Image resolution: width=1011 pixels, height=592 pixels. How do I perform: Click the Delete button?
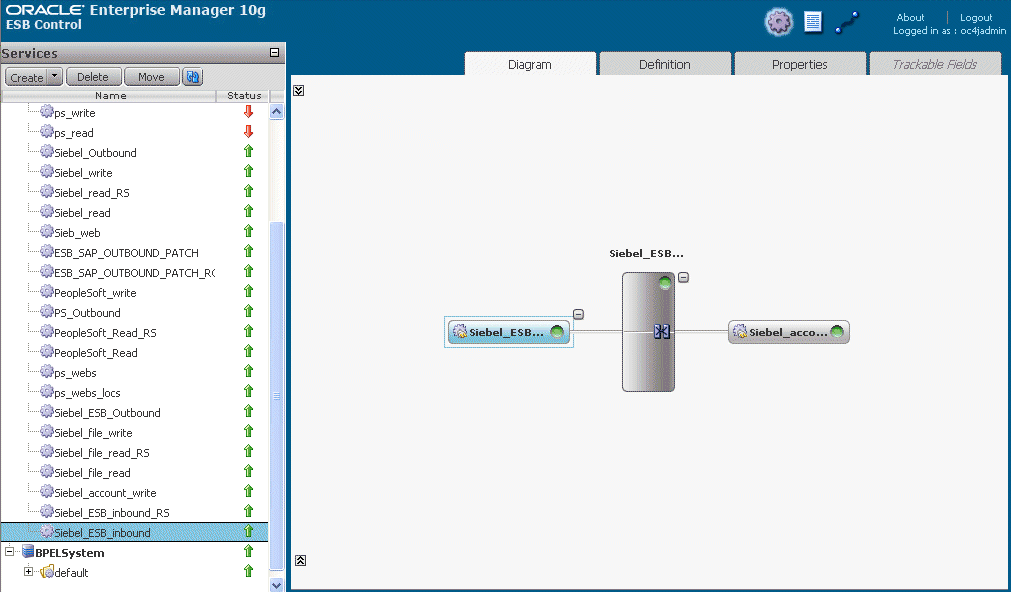click(x=93, y=77)
